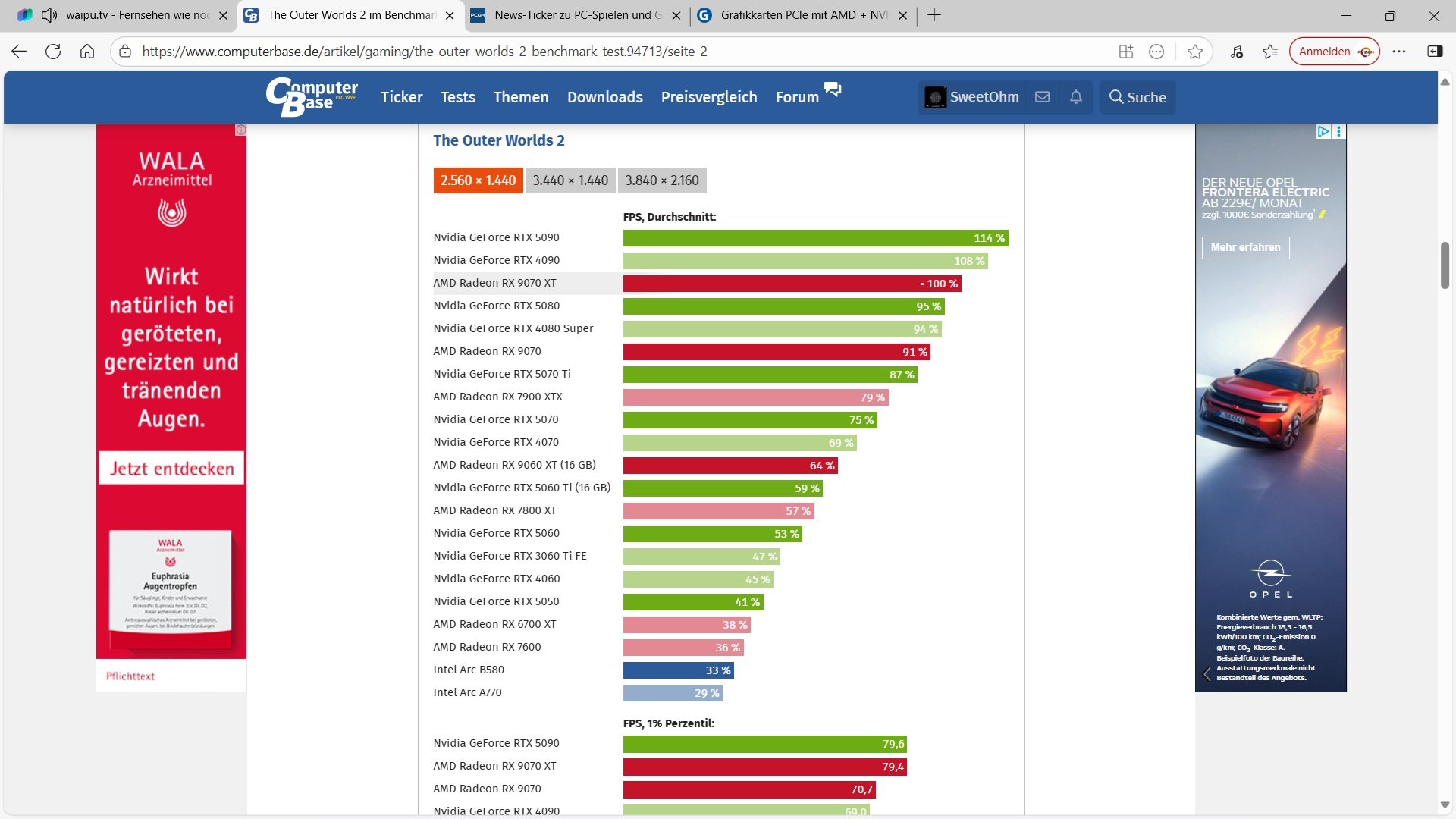
Task: Open the WALA ad info icon
Action: [x=241, y=130]
